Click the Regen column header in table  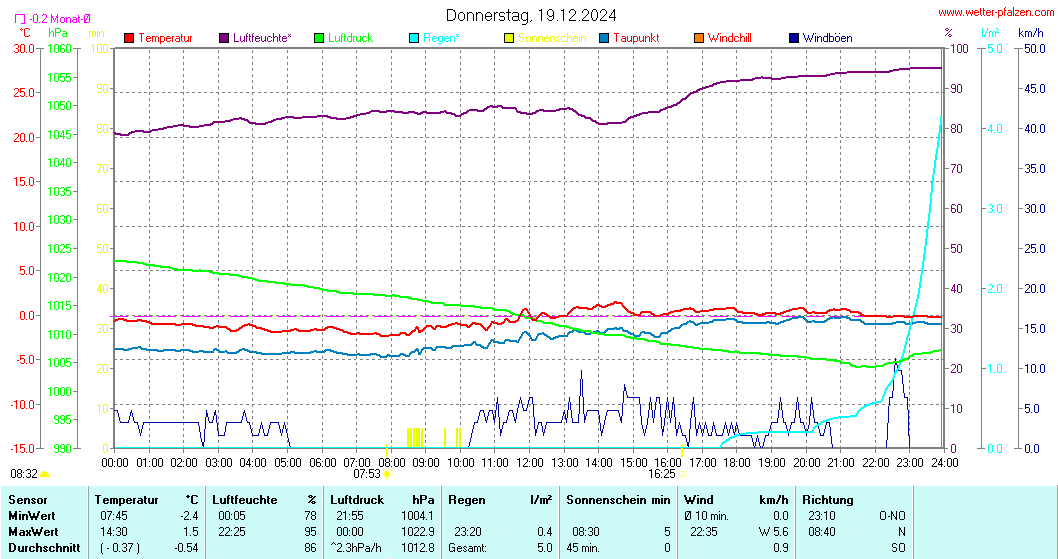point(467,500)
